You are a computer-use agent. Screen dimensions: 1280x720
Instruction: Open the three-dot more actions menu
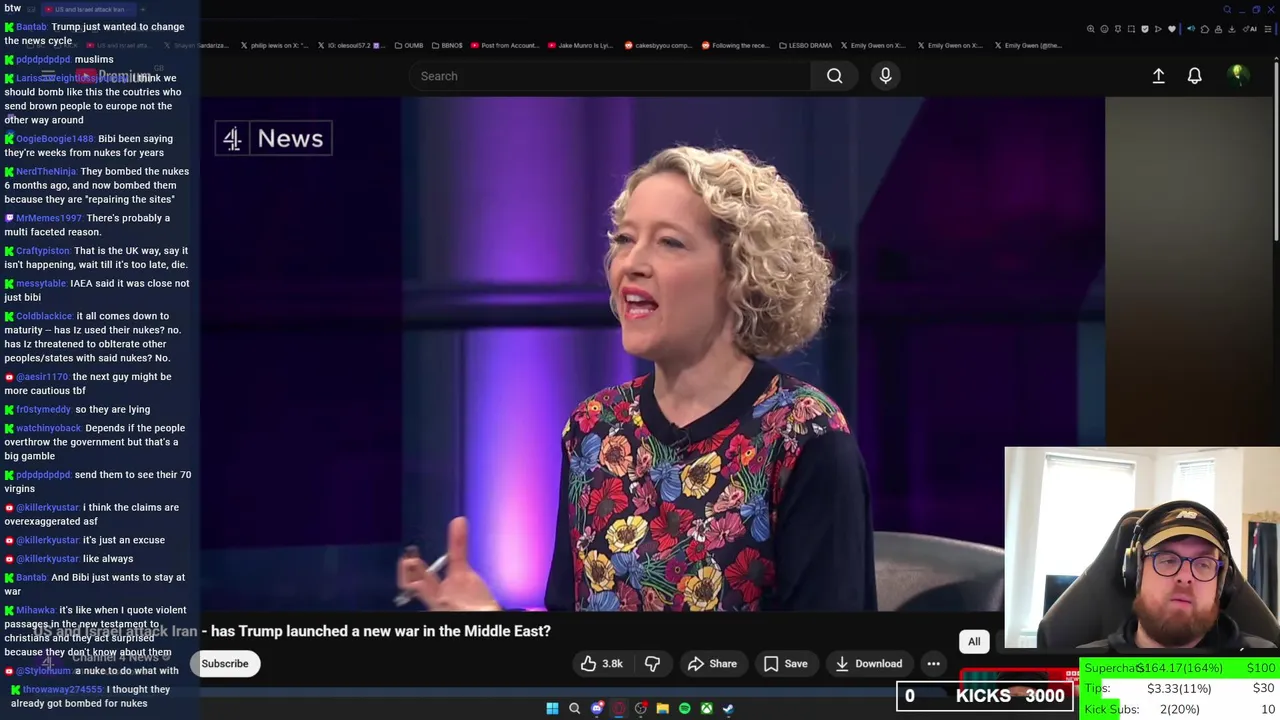click(x=933, y=664)
